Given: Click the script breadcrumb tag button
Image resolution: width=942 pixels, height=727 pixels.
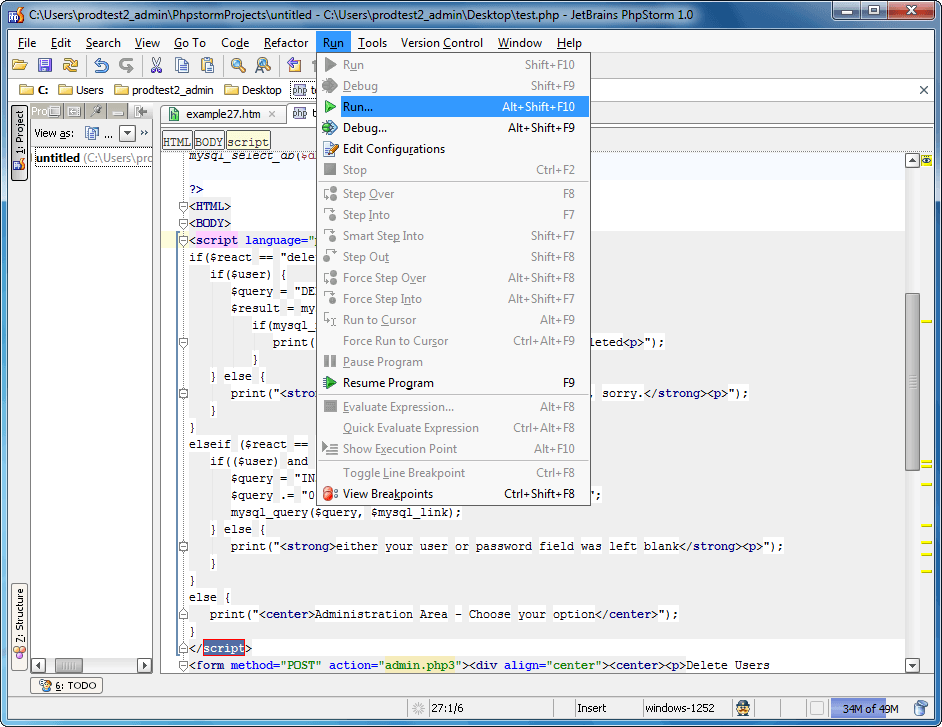Looking at the screenshot, I should [248, 142].
